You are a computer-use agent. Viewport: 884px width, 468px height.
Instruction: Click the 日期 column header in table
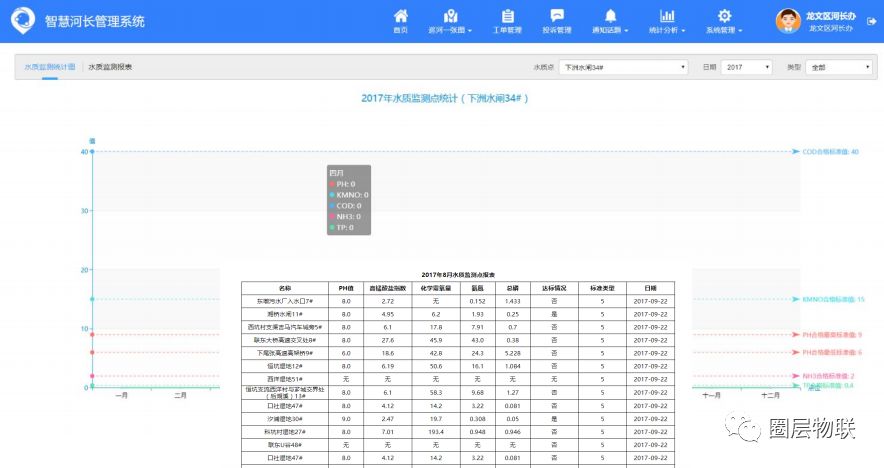click(650, 288)
